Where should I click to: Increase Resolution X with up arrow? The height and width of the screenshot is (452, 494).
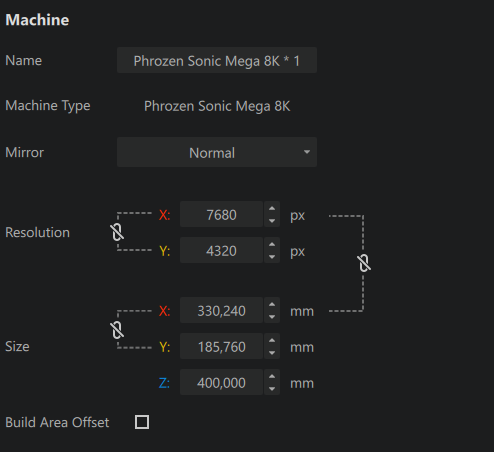tap(272, 209)
